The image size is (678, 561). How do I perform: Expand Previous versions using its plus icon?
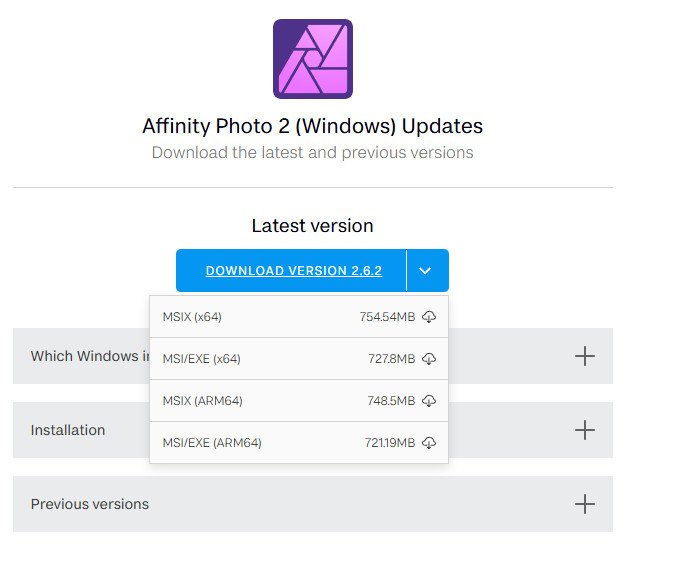(x=585, y=504)
